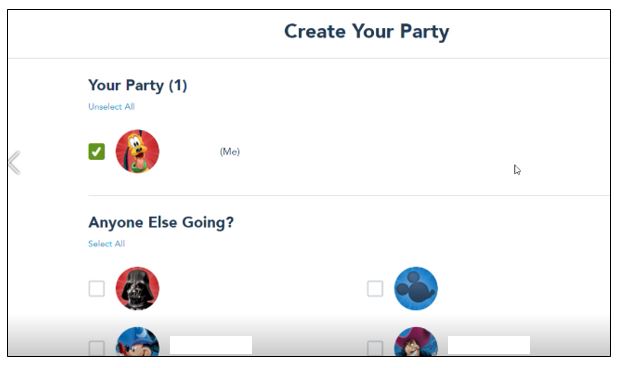Click the Pluto avatar in Your Party

click(x=138, y=151)
